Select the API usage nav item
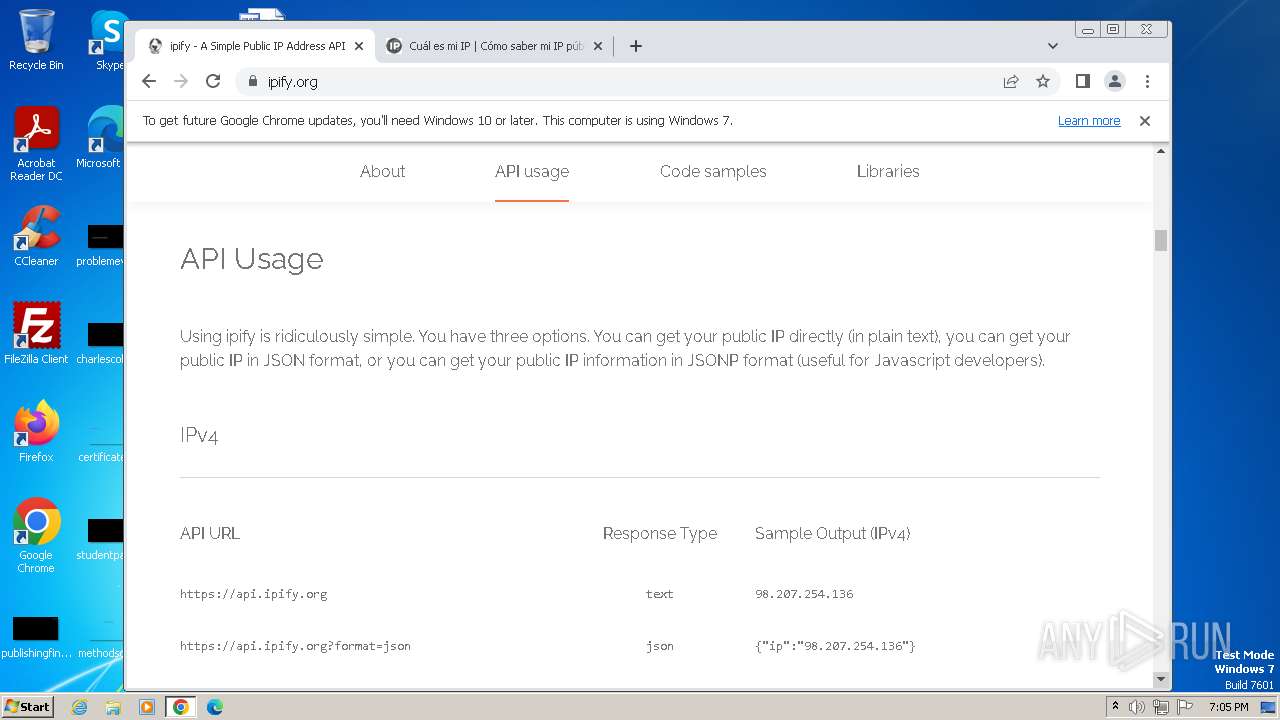The image size is (1280, 720). (532, 171)
